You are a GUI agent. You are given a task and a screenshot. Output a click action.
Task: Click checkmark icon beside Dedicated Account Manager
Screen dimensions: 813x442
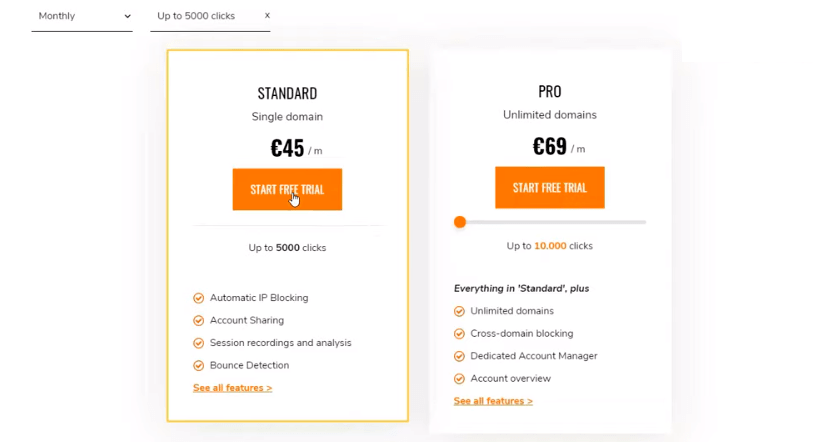coord(459,356)
